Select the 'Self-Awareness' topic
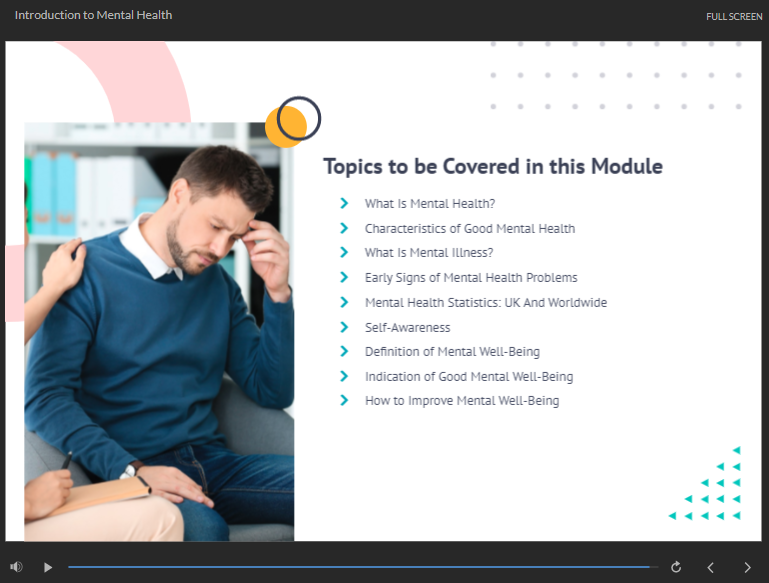This screenshot has width=769, height=583. coord(407,328)
